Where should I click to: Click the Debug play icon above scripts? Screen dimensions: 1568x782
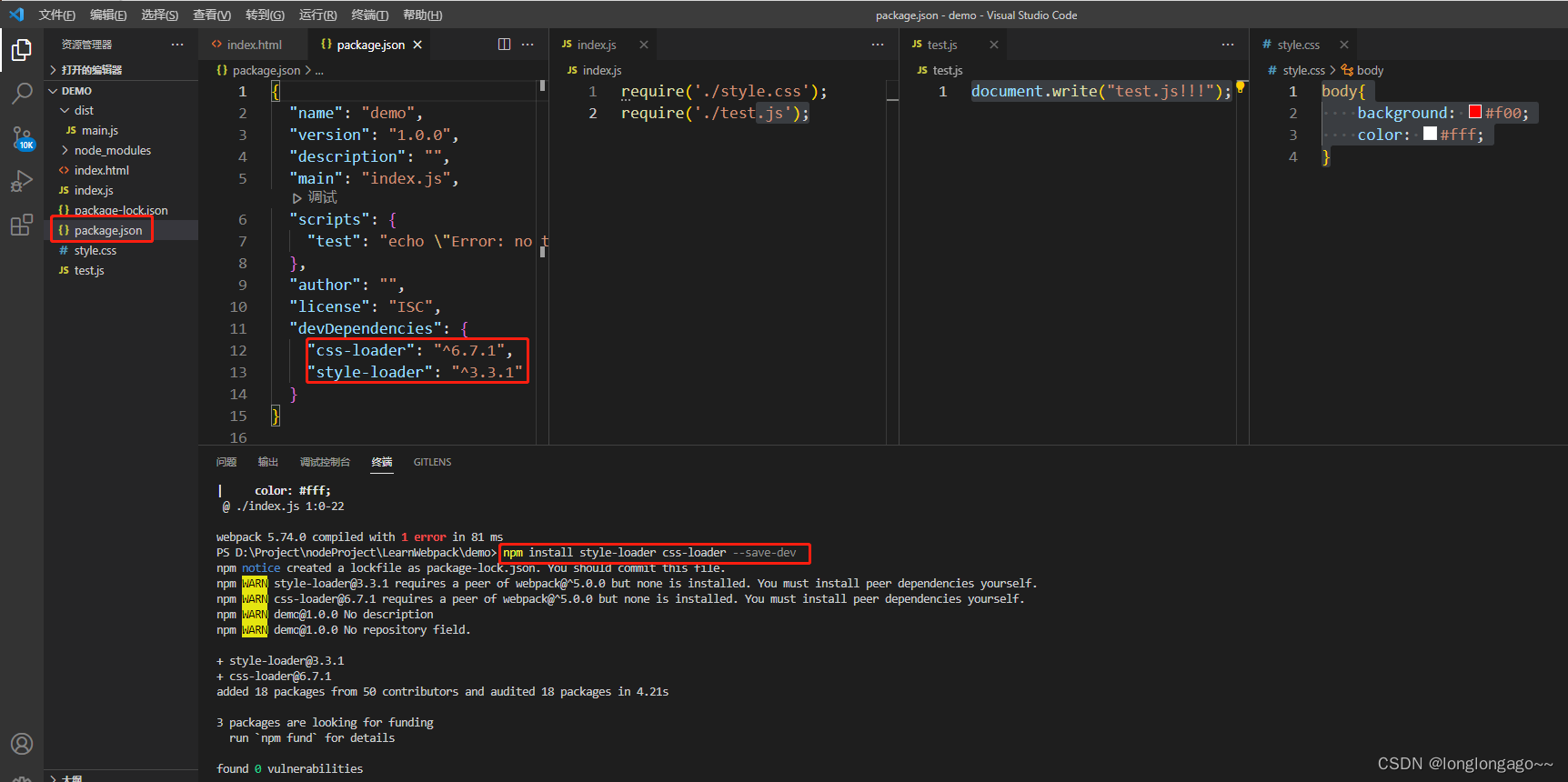[x=297, y=198]
